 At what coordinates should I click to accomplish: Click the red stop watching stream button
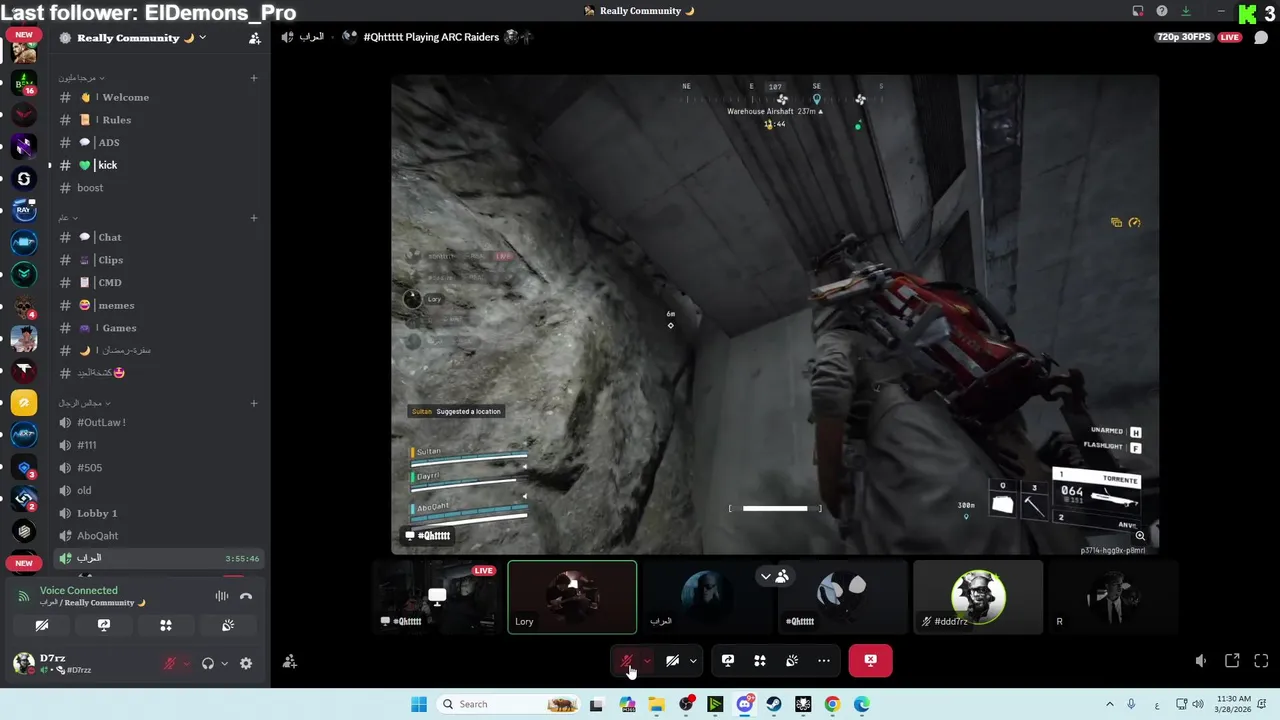(870, 661)
